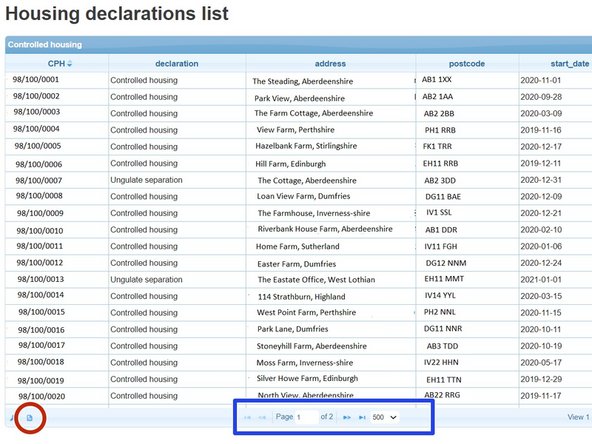Select CPH cell 98/100/0004

point(36,129)
